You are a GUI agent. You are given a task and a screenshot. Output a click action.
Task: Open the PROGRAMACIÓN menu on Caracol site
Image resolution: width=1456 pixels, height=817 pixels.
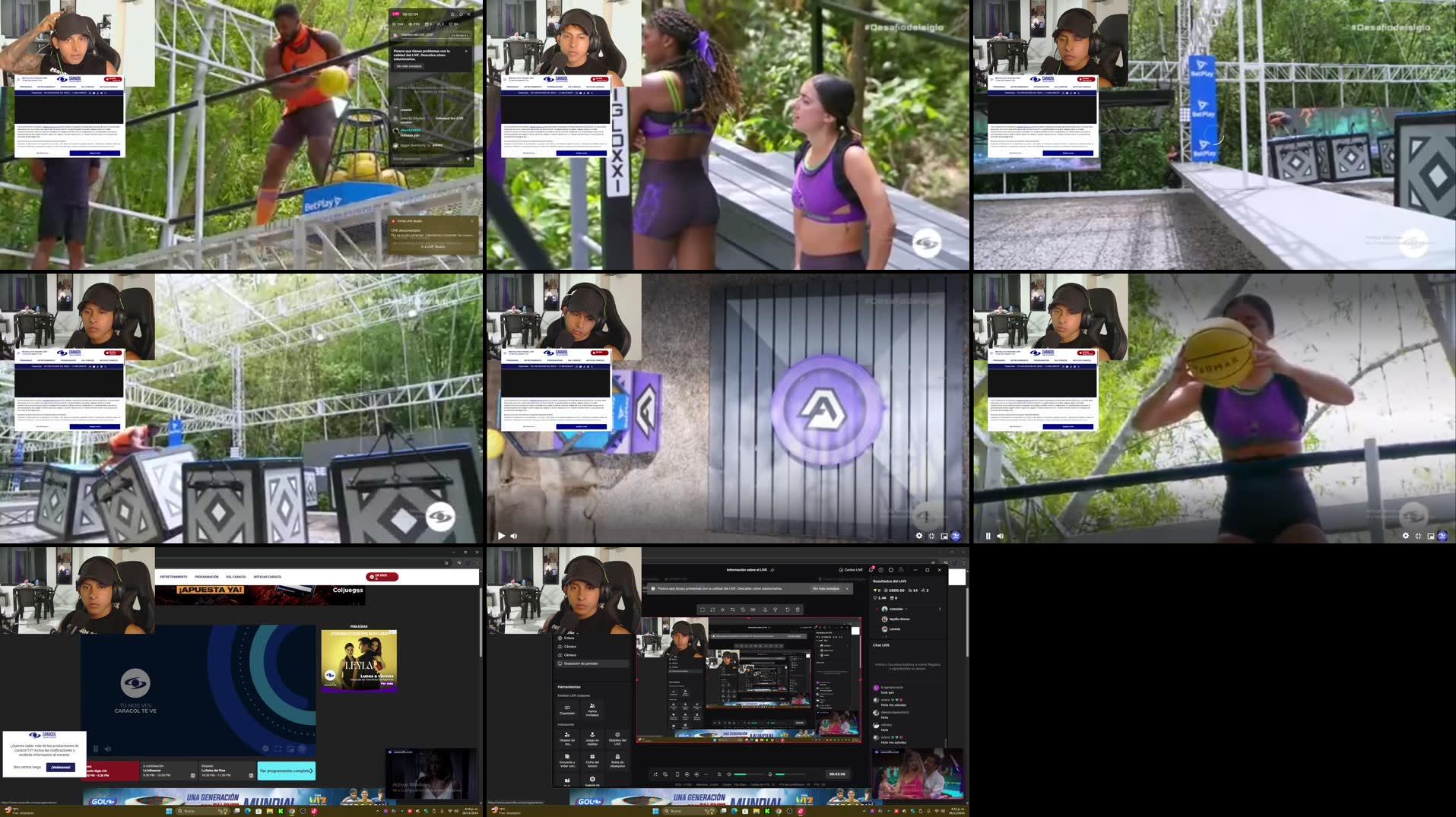click(206, 577)
